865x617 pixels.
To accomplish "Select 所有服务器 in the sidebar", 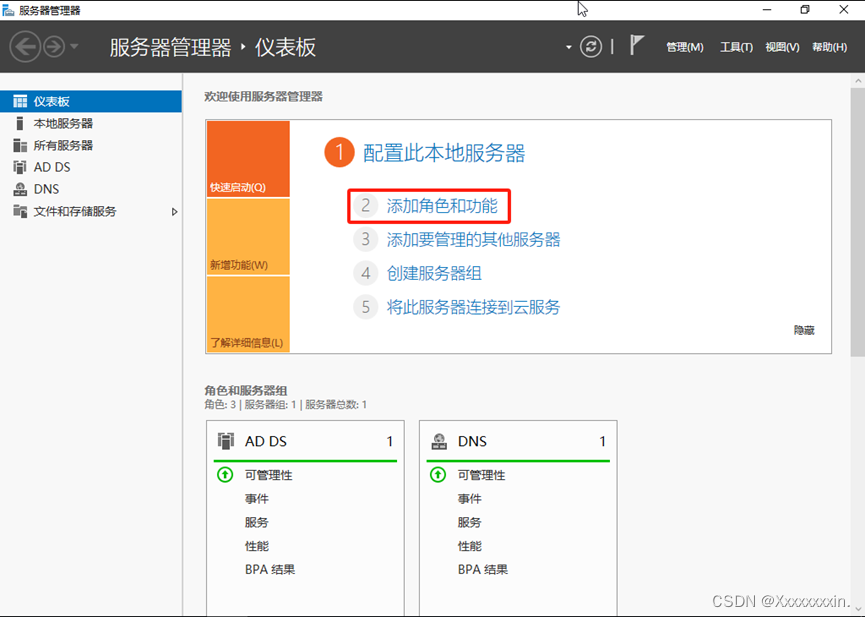I will (x=90, y=146).
